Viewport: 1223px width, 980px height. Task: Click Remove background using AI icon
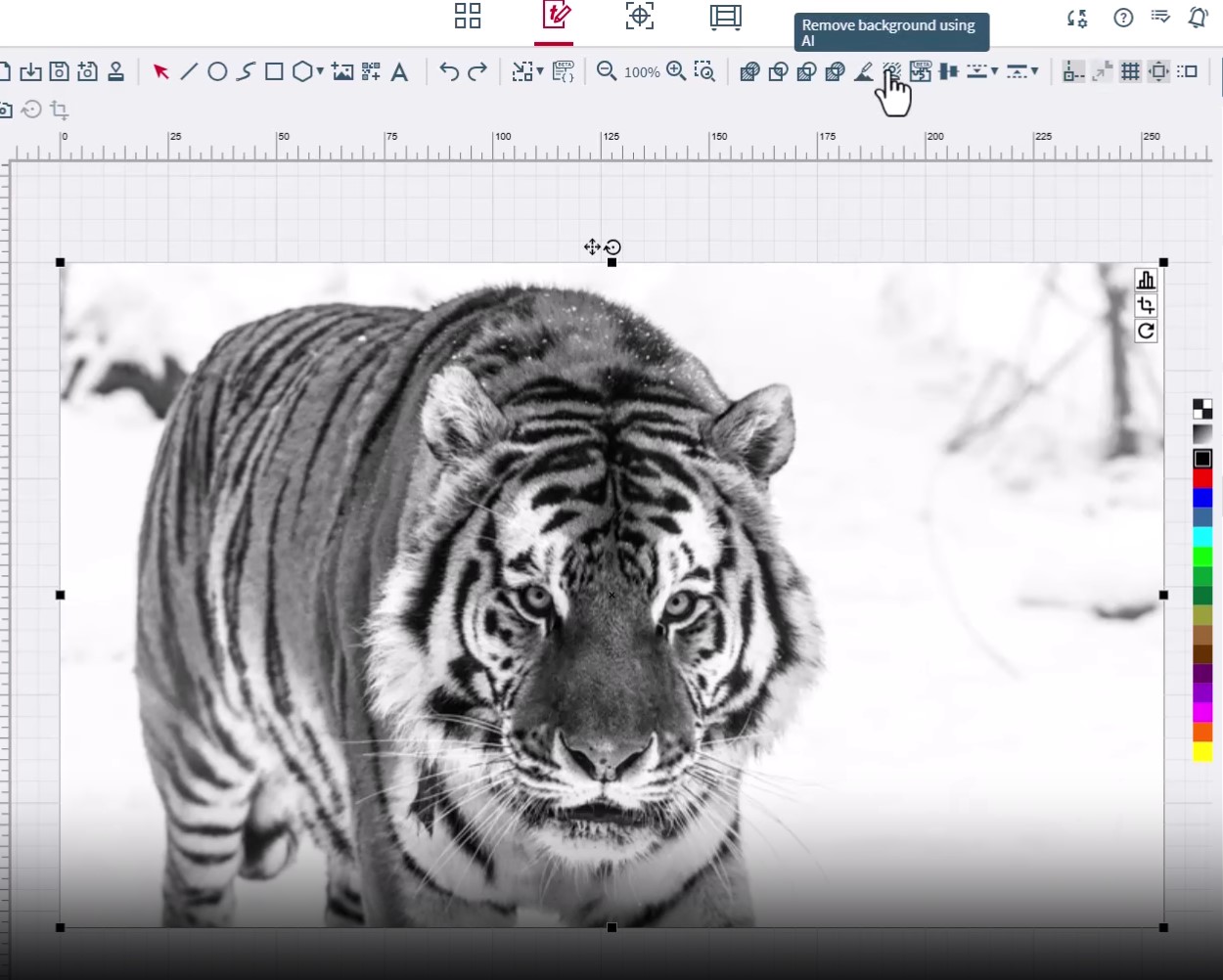(891, 71)
